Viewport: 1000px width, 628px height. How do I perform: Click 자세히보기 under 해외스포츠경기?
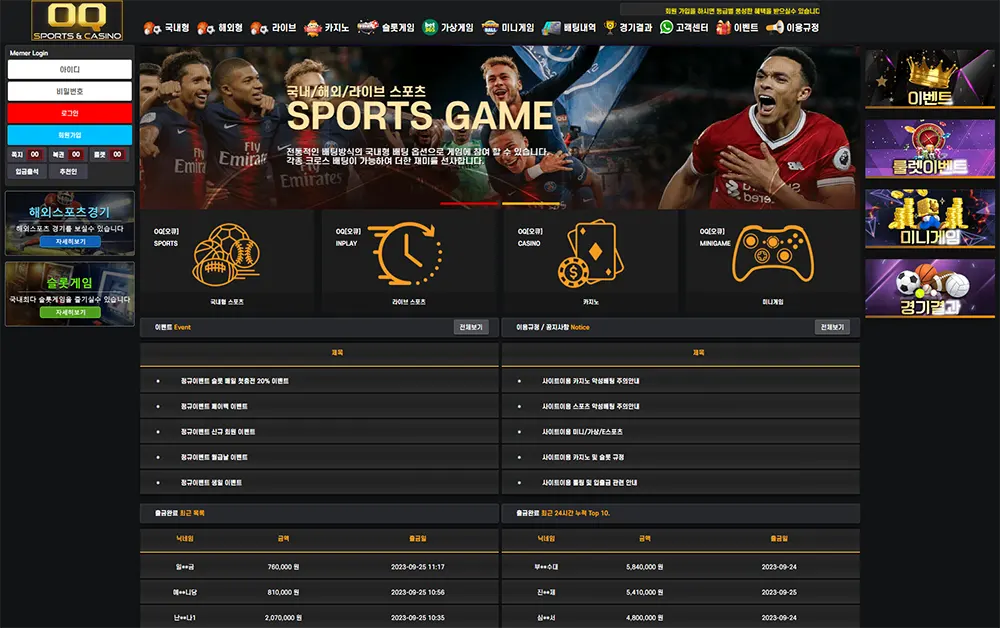[70, 242]
